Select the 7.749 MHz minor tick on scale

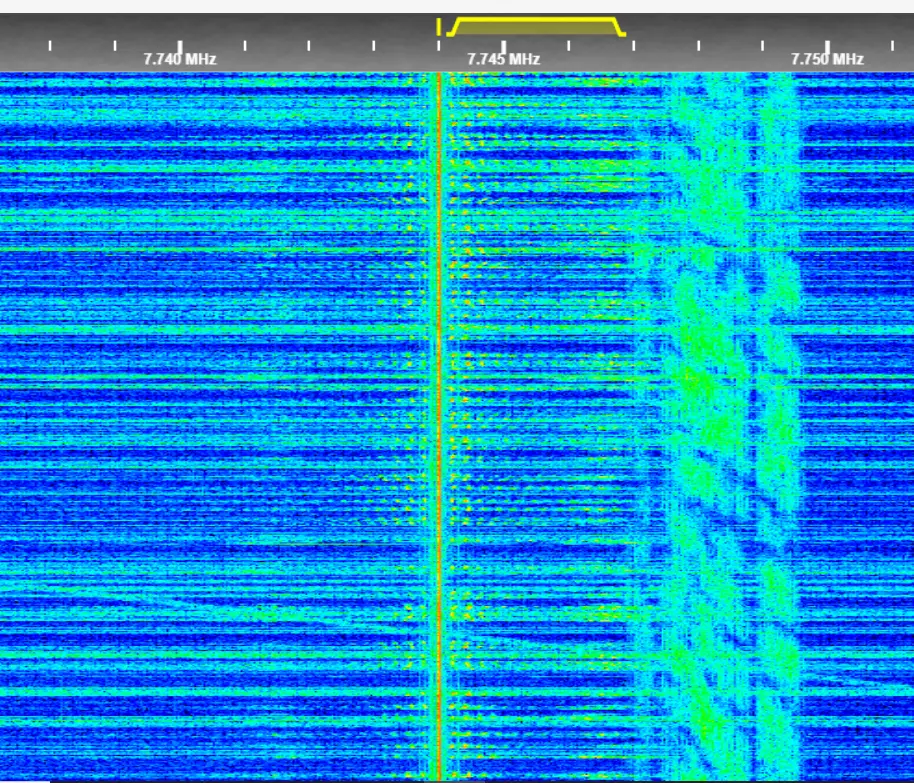(762, 45)
